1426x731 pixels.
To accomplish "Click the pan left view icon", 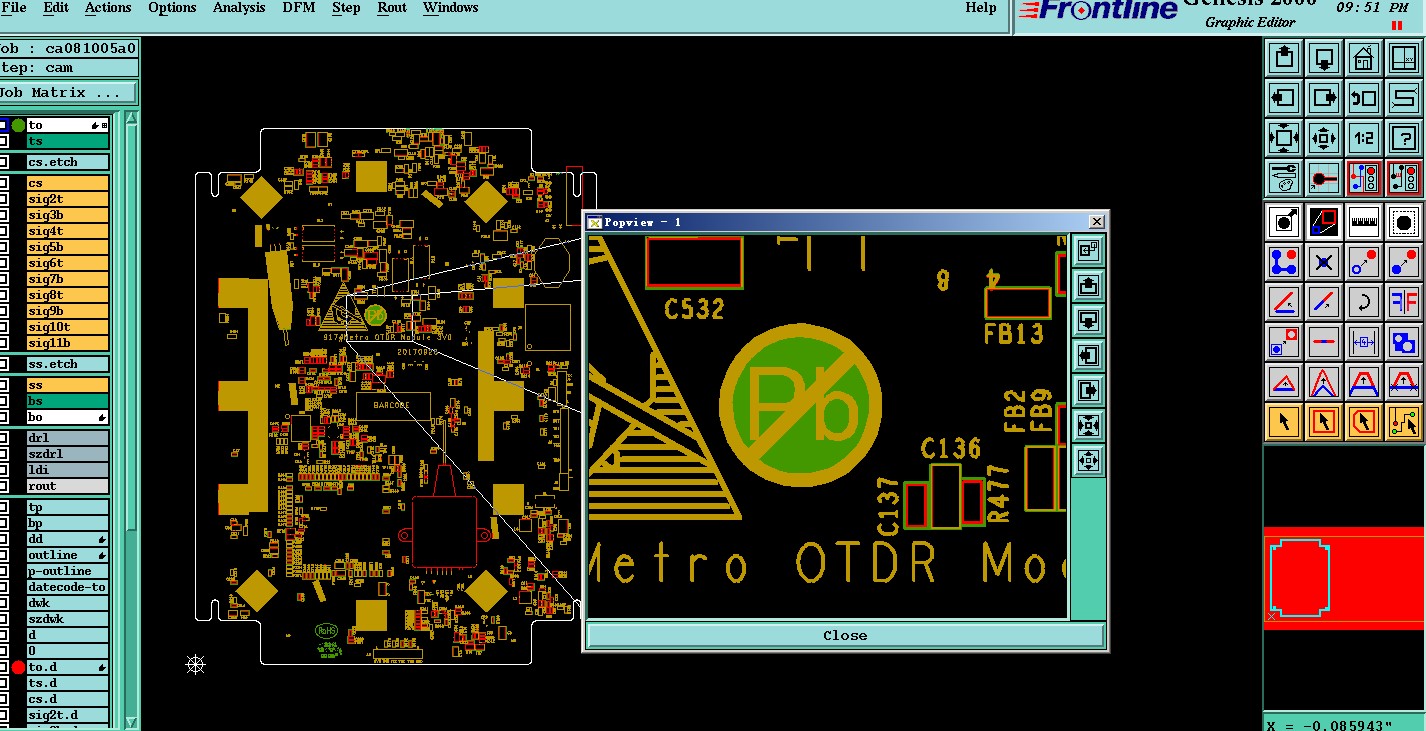I will tap(1284, 98).
